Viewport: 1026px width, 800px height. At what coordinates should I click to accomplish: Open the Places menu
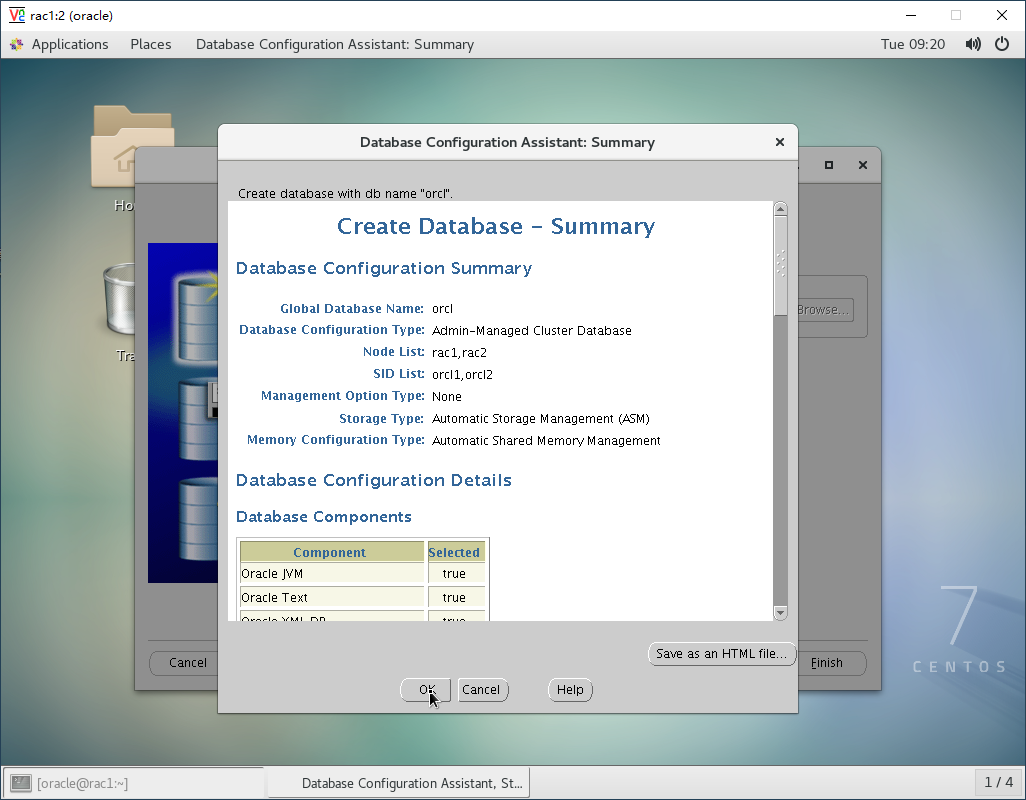point(151,44)
